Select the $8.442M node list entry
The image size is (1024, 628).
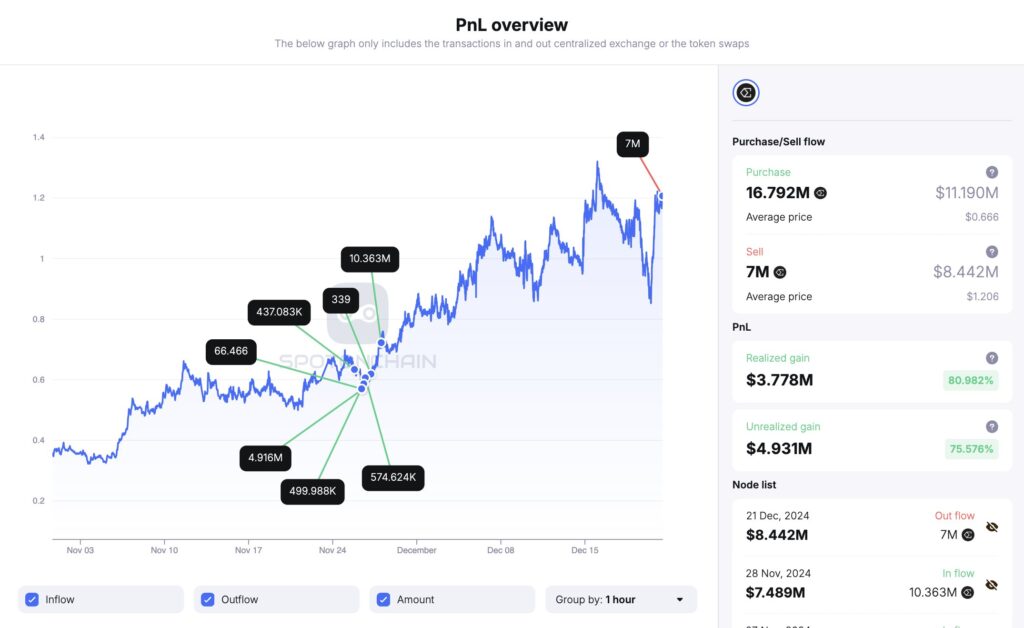tap(777, 535)
